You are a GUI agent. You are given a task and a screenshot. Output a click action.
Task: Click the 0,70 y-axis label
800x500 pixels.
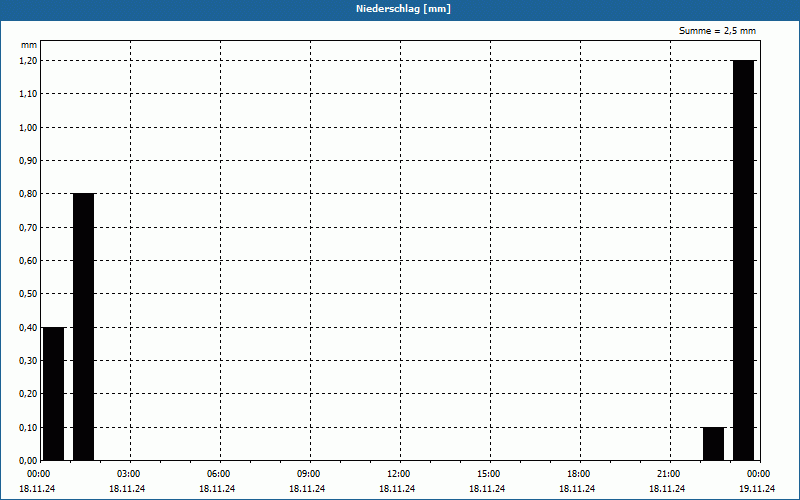click(28, 228)
